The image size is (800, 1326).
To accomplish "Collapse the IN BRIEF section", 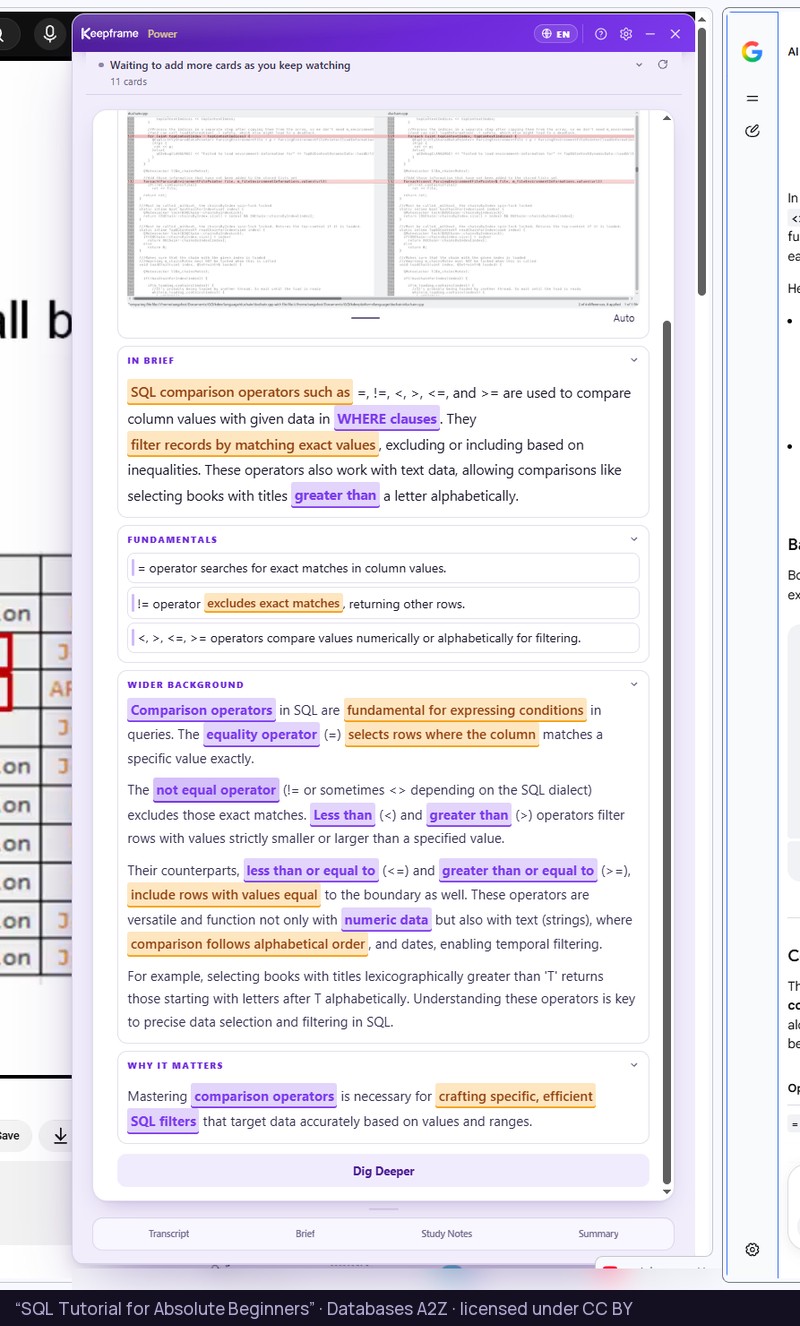I will (x=633, y=360).
